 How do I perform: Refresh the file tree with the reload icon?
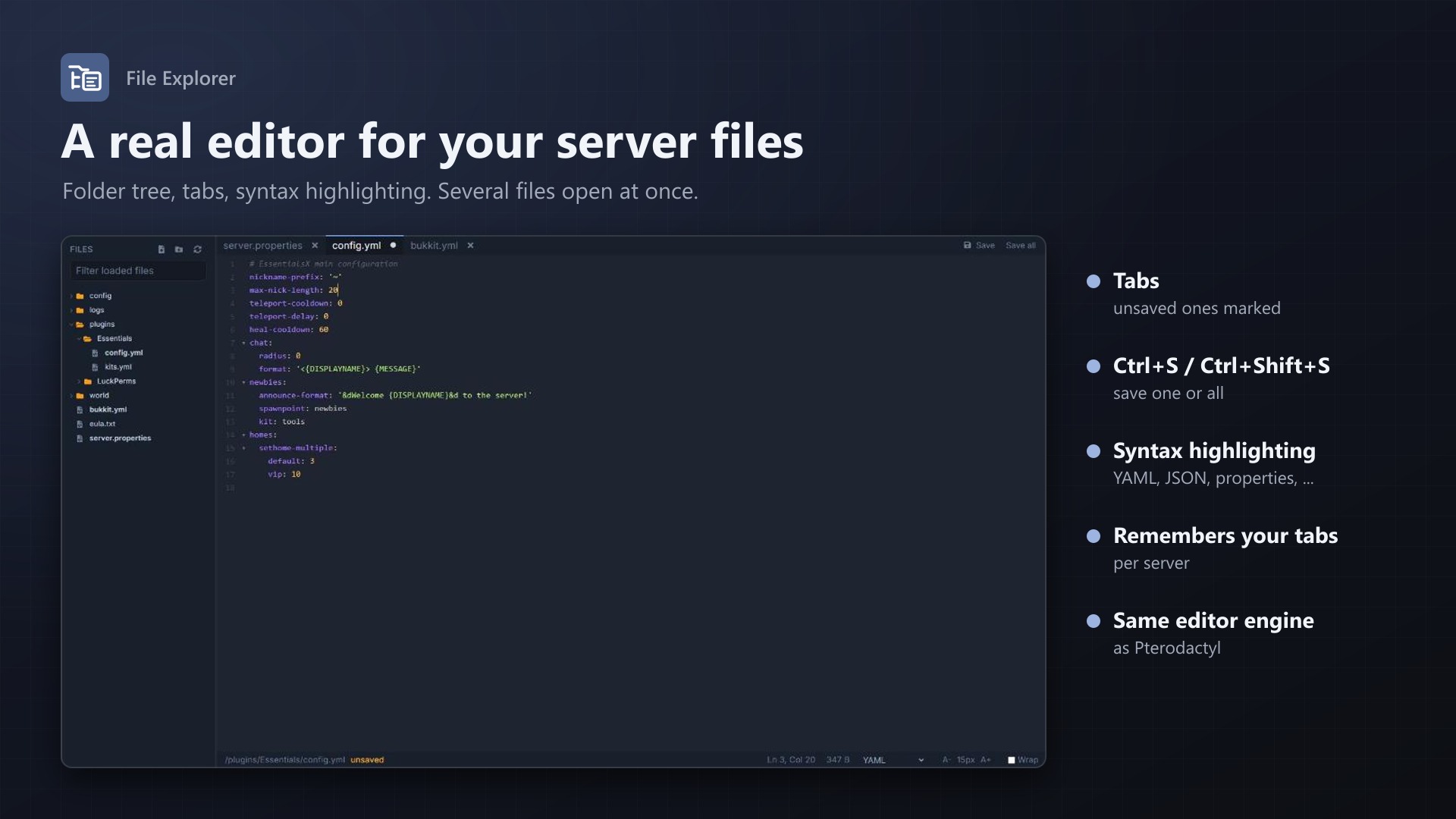coord(197,249)
